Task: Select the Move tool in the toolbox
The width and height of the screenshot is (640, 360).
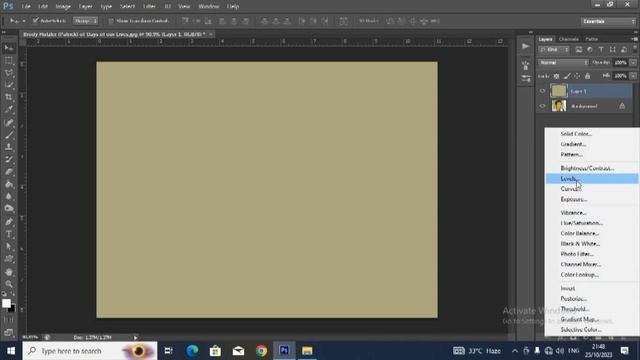Action: (9, 48)
